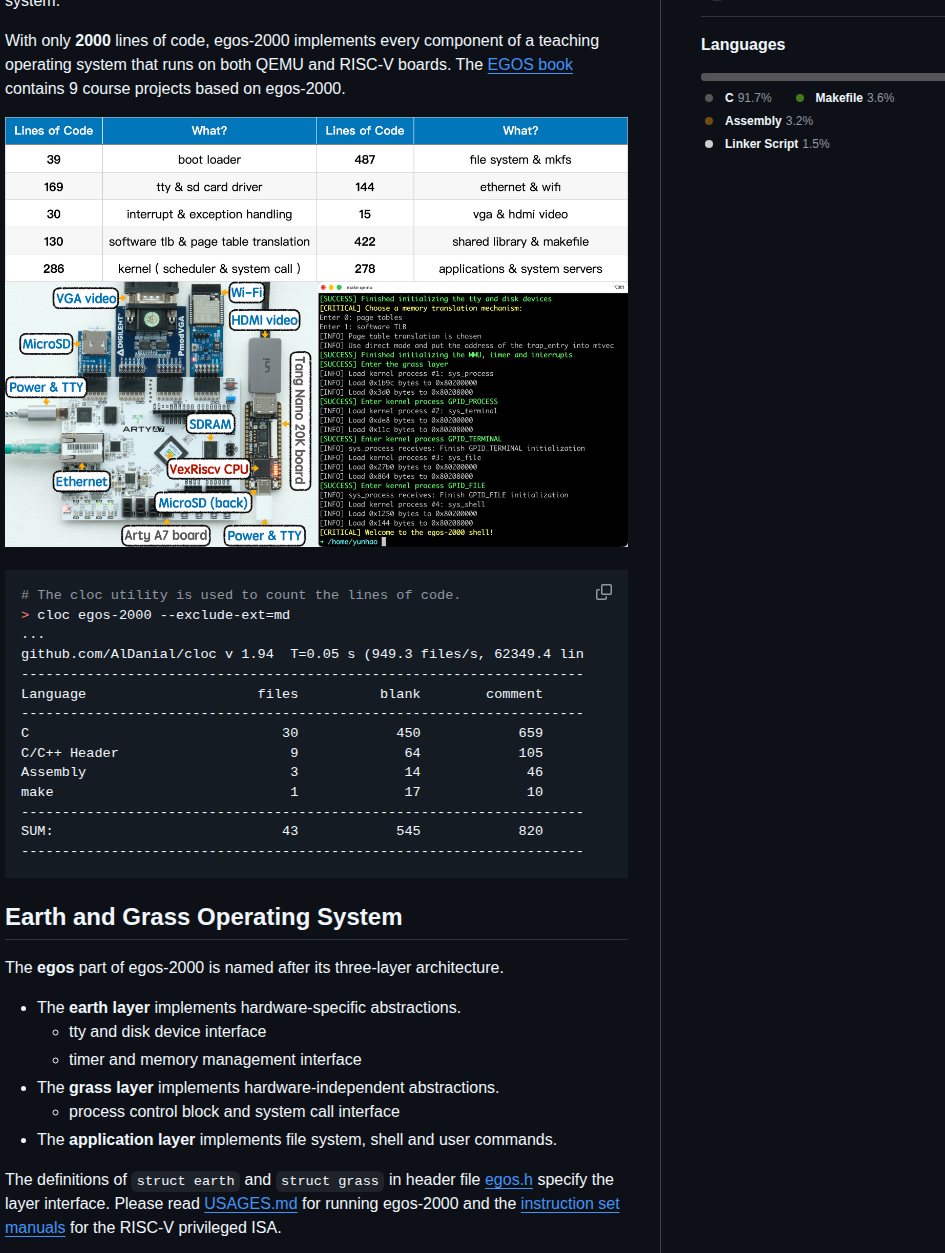
Task: Select Linker Script 1.5% language entry
Action: [x=767, y=144]
